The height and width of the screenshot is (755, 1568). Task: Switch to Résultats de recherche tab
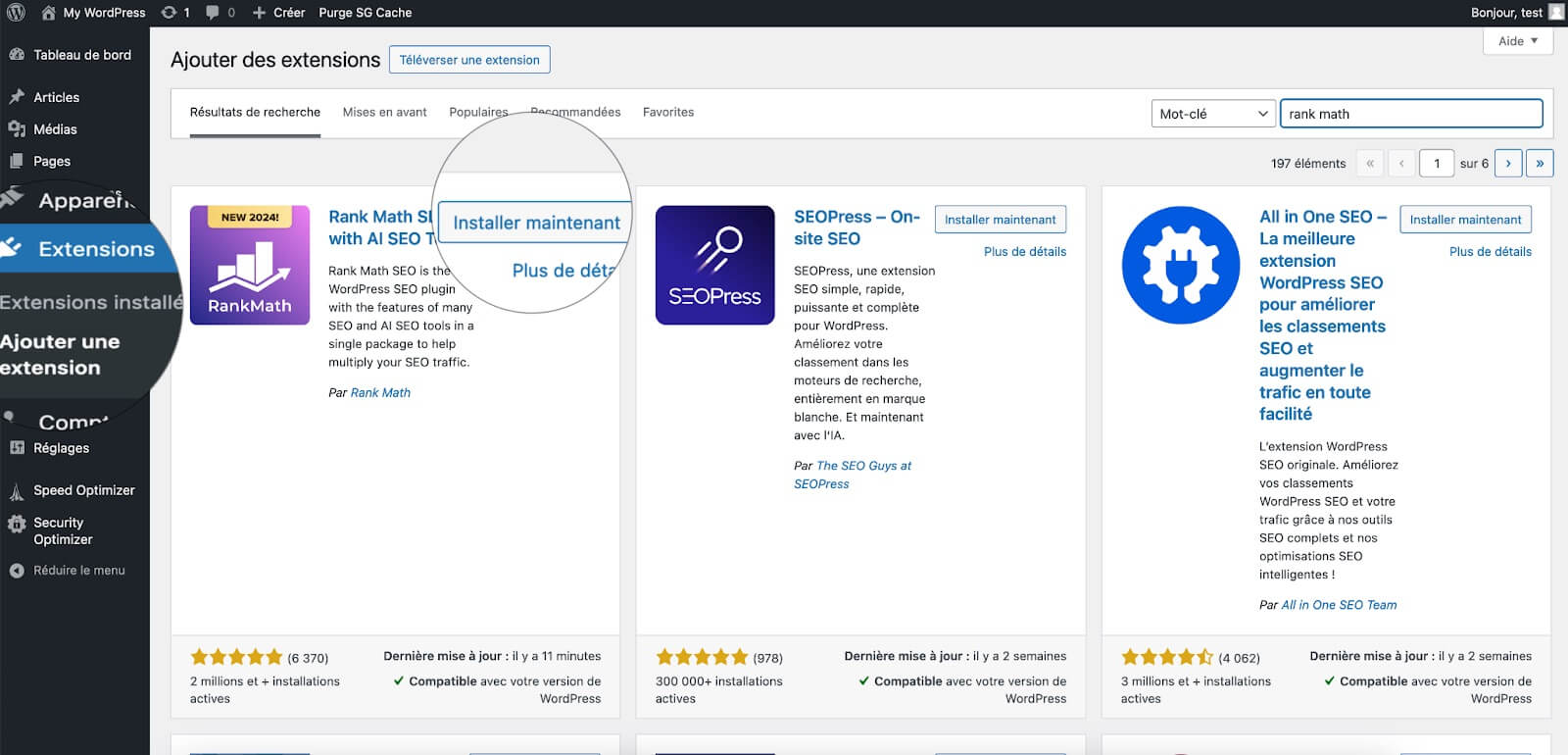255,112
